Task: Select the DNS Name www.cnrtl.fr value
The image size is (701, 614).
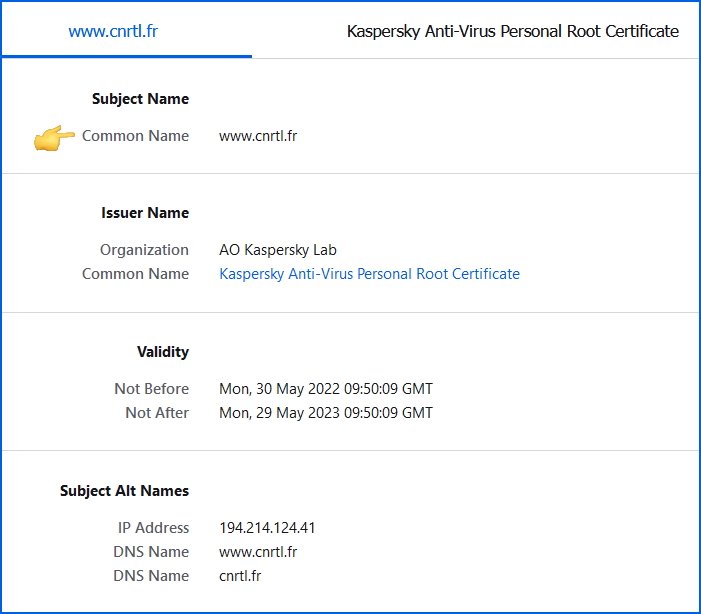Action: (x=258, y=552)
